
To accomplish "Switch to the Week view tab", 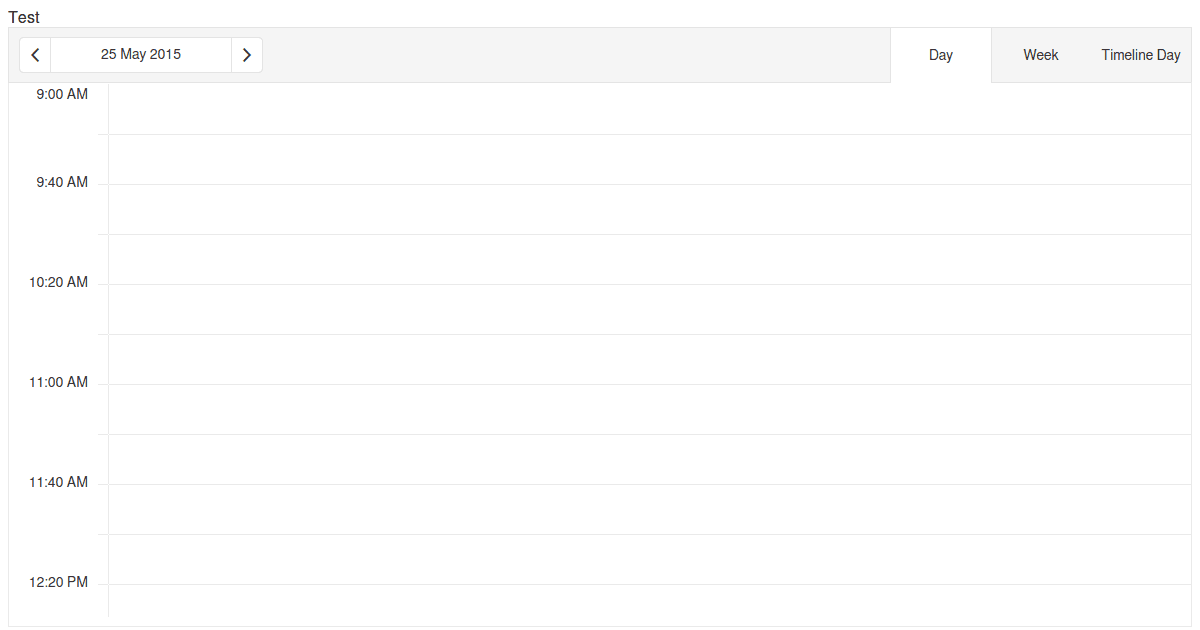I will pyautogui.click(x=1041, y=54).
